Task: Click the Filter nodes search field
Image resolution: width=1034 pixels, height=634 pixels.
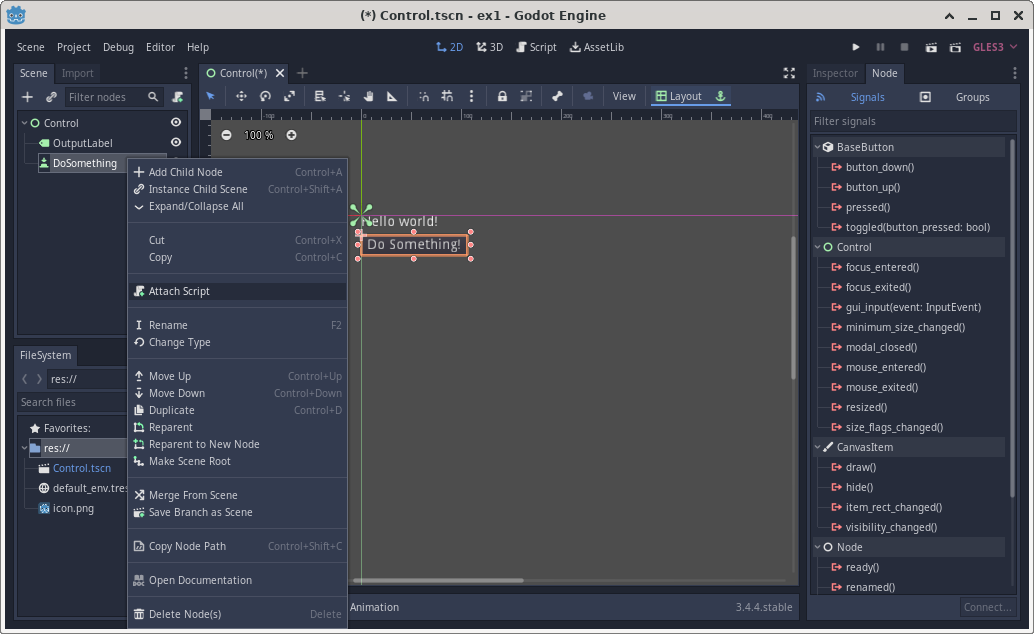Action: pyautogui.click(x=113, y=97)
